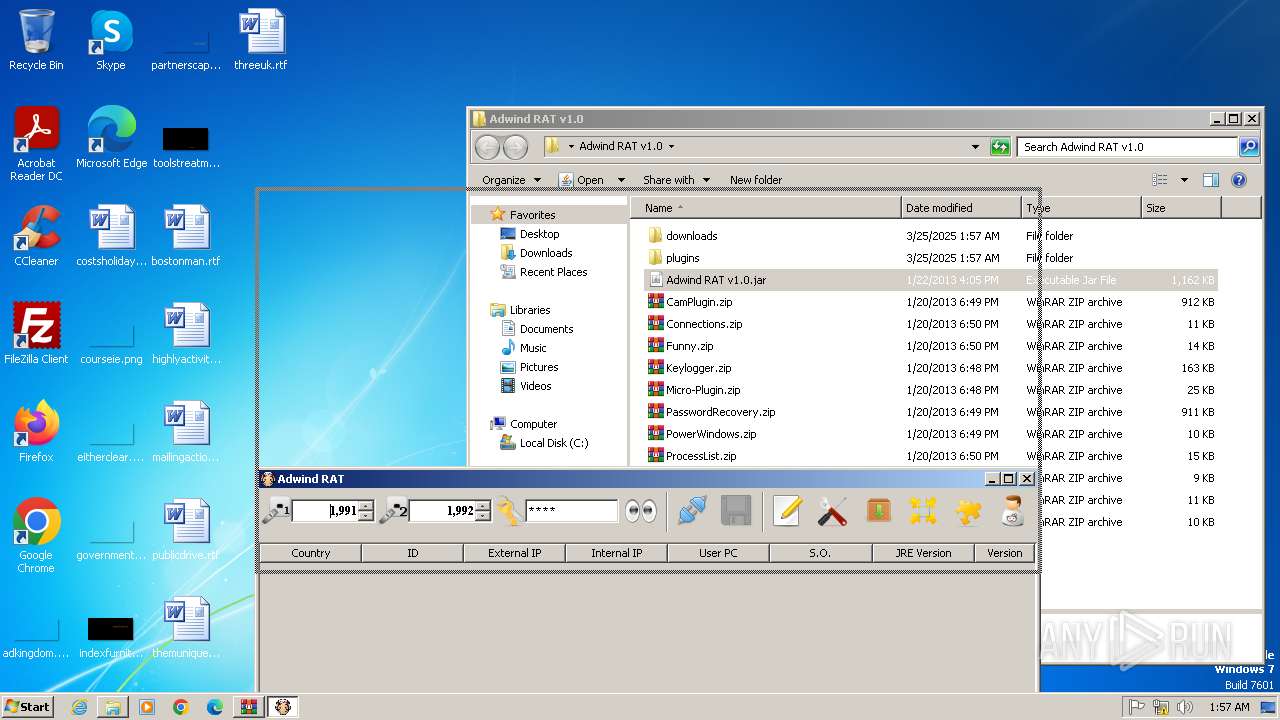Click the green refresh button in Explorer
1280x720 pixels.
coord(1000,147)
